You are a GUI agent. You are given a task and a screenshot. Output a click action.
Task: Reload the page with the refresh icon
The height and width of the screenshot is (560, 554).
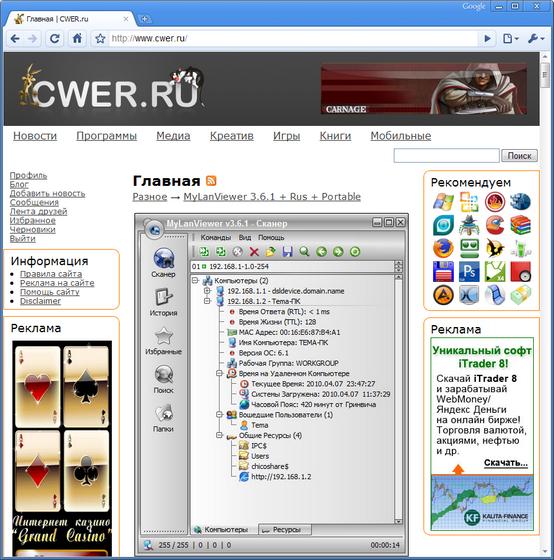click(55, 39)
